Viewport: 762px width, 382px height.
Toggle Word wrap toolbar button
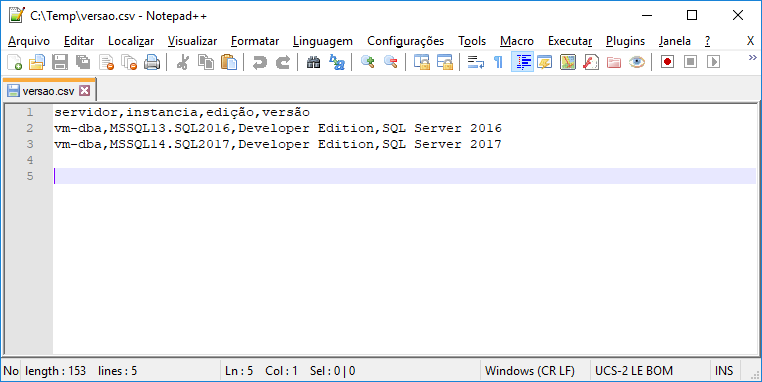pyautogui.click(x=476, y=62)
